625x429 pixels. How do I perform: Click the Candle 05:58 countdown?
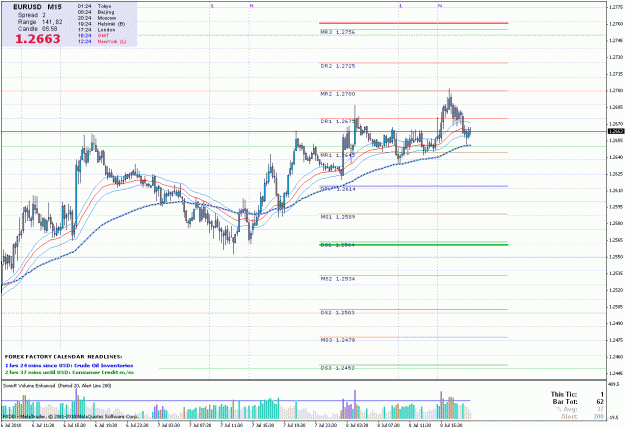(x=37, y=29)
